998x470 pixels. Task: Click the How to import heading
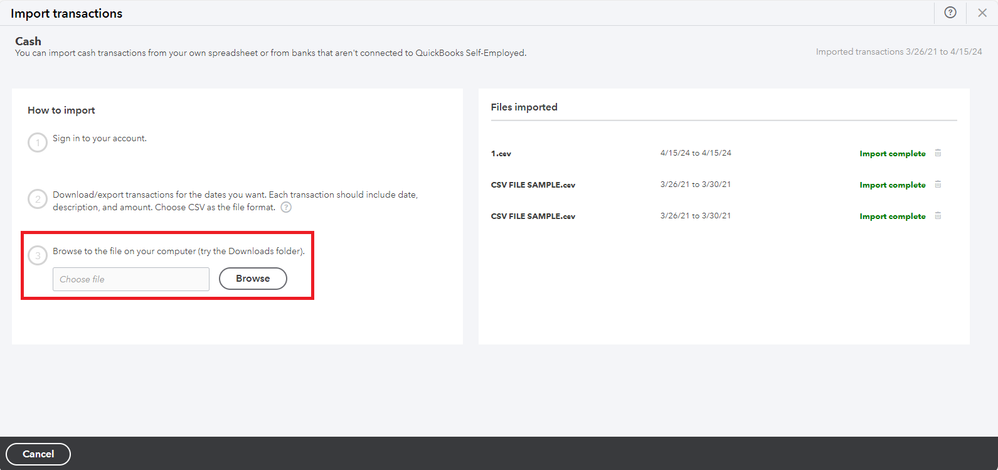pyautogui.click(x=61, y=110)
